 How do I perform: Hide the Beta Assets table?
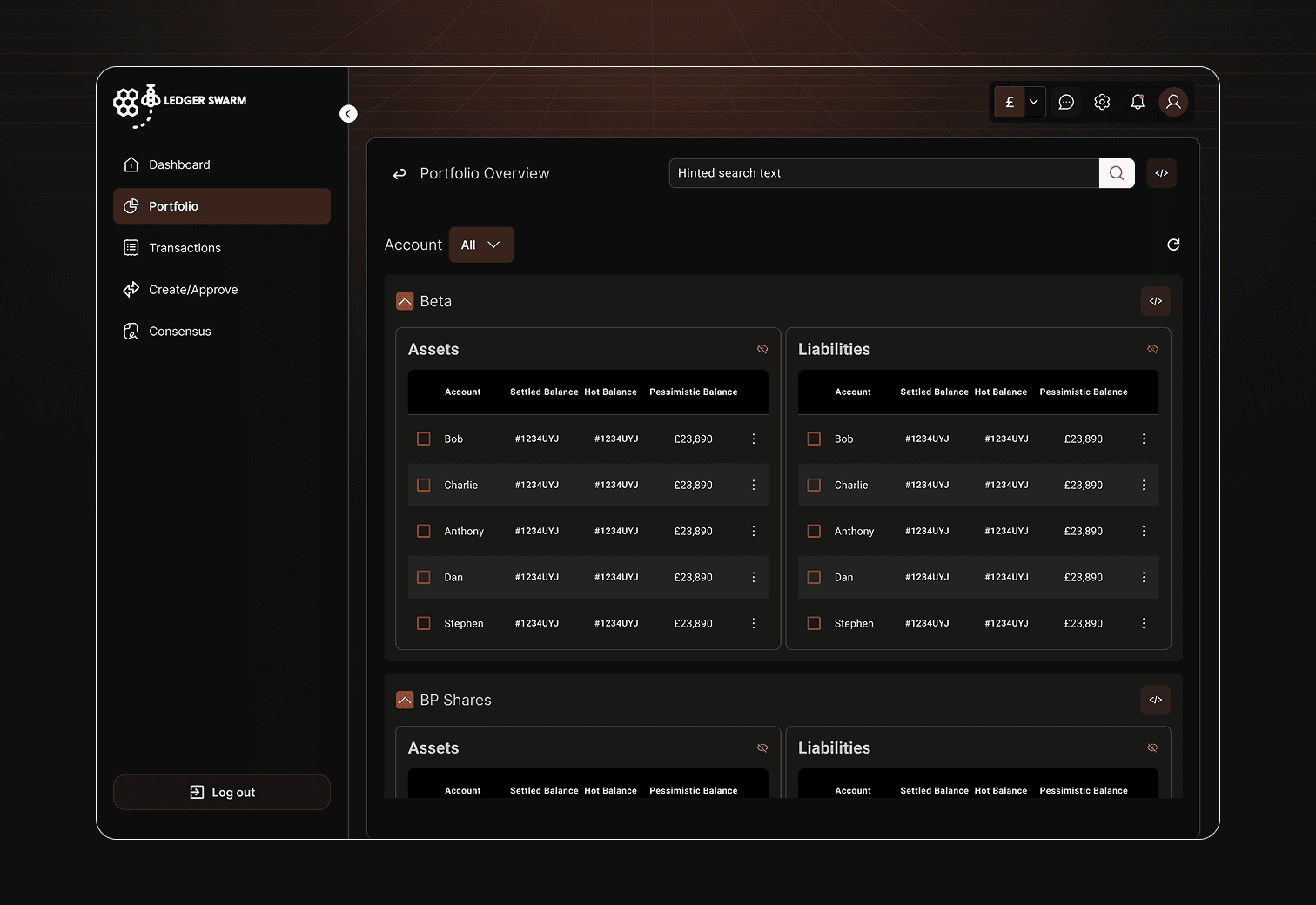[x=762, y=348]
